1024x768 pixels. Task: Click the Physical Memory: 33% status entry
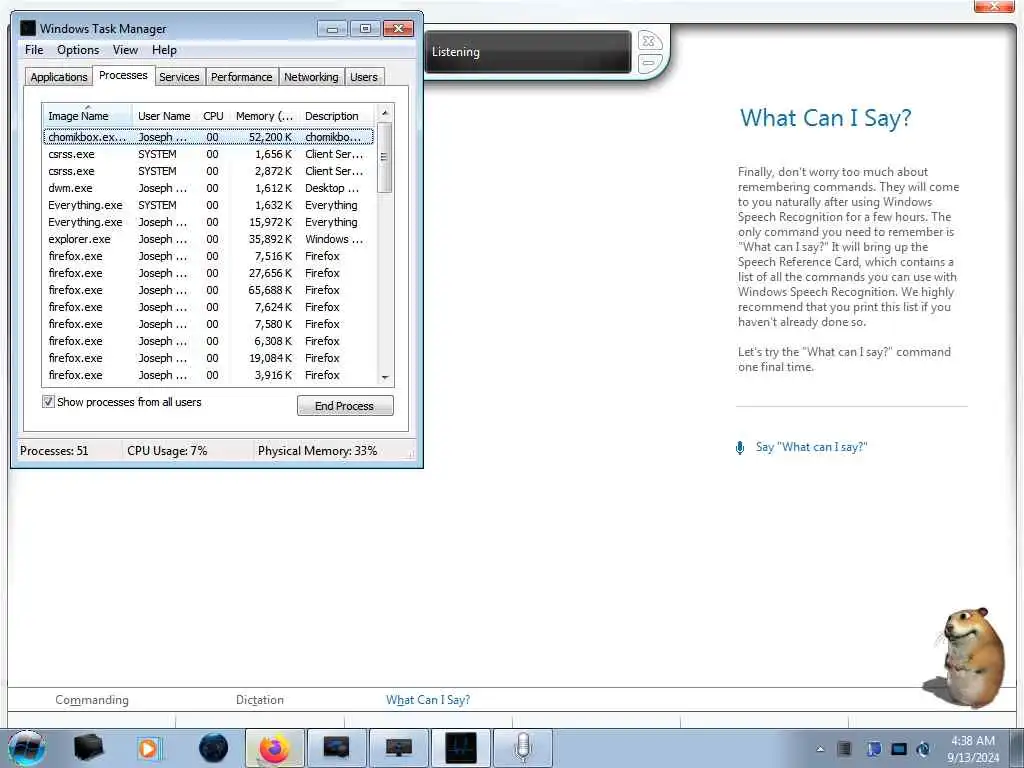(x=317, y=451)
